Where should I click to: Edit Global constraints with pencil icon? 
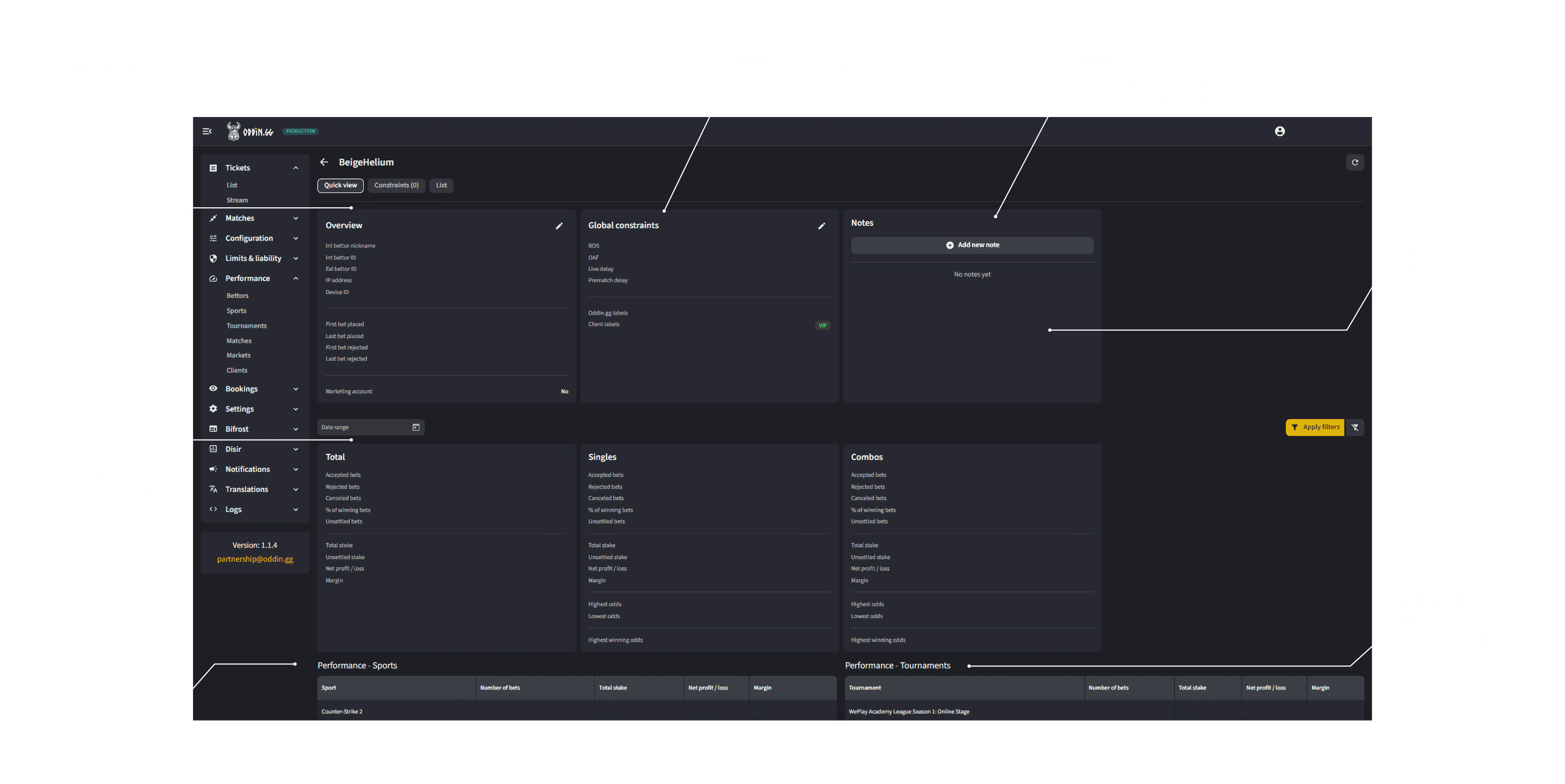821,226
